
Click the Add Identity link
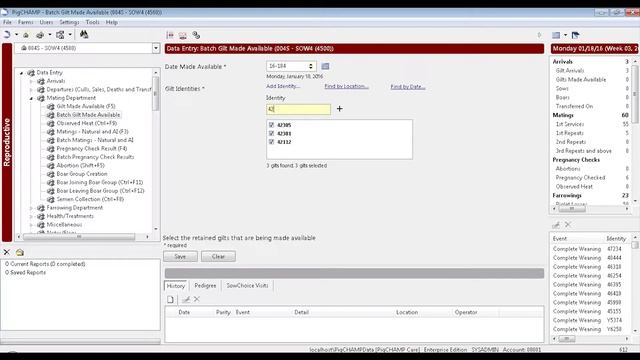tap(283, 87)
